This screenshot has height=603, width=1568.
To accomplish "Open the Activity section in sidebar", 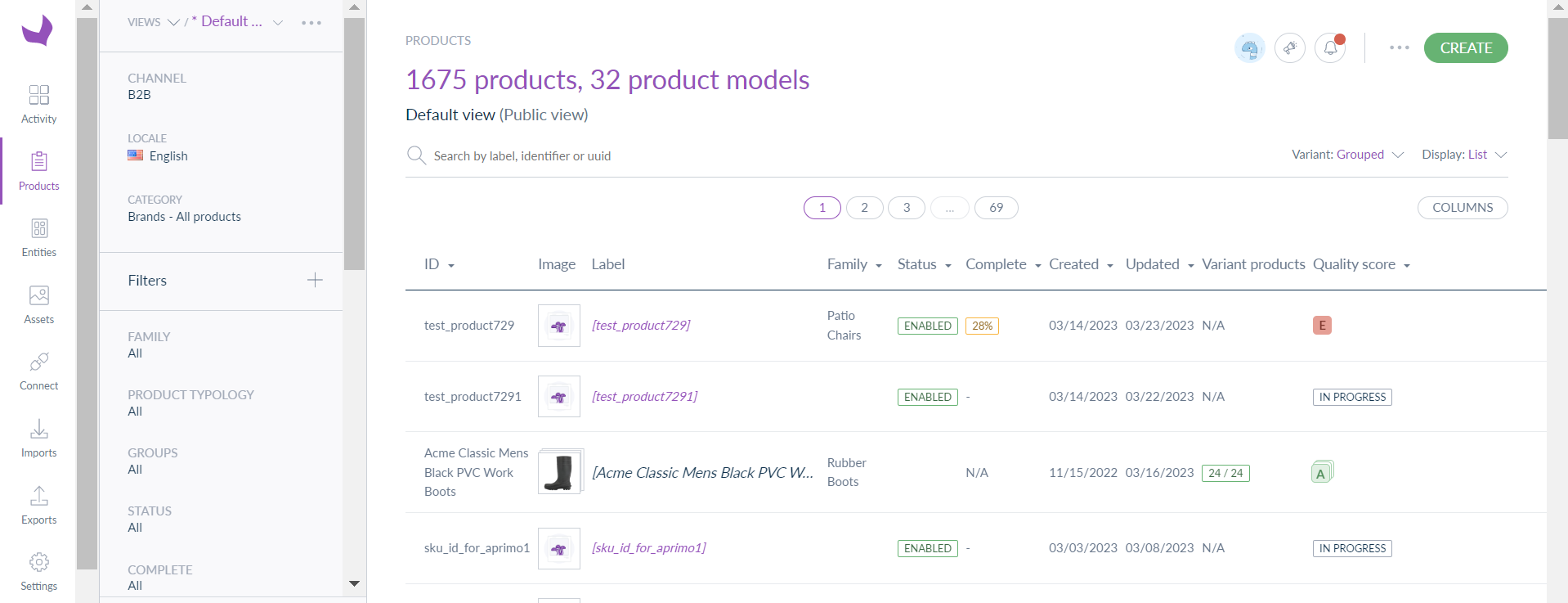I will pos(38,104).
